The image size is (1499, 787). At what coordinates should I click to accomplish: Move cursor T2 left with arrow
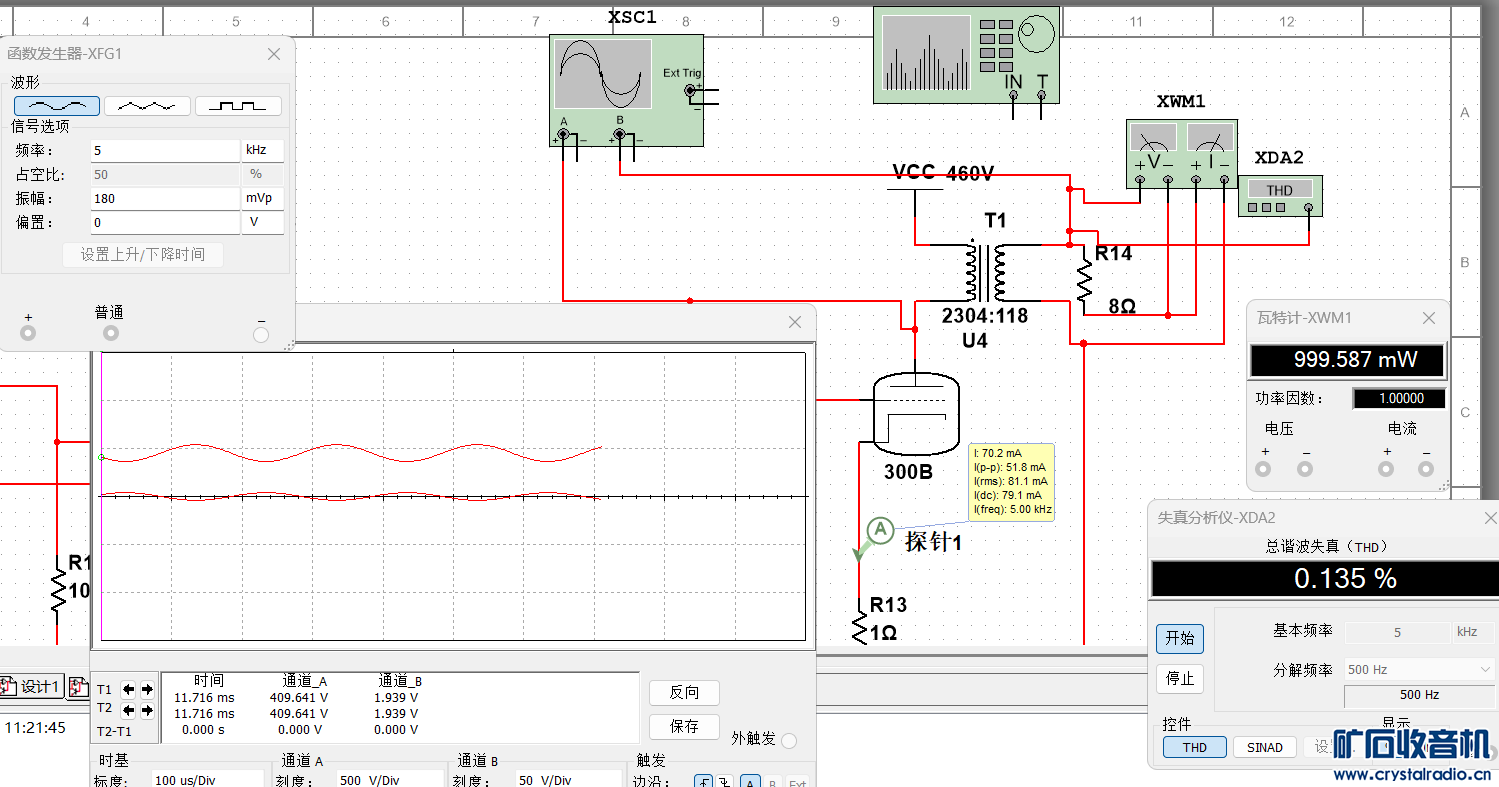[x=129, y=710]
